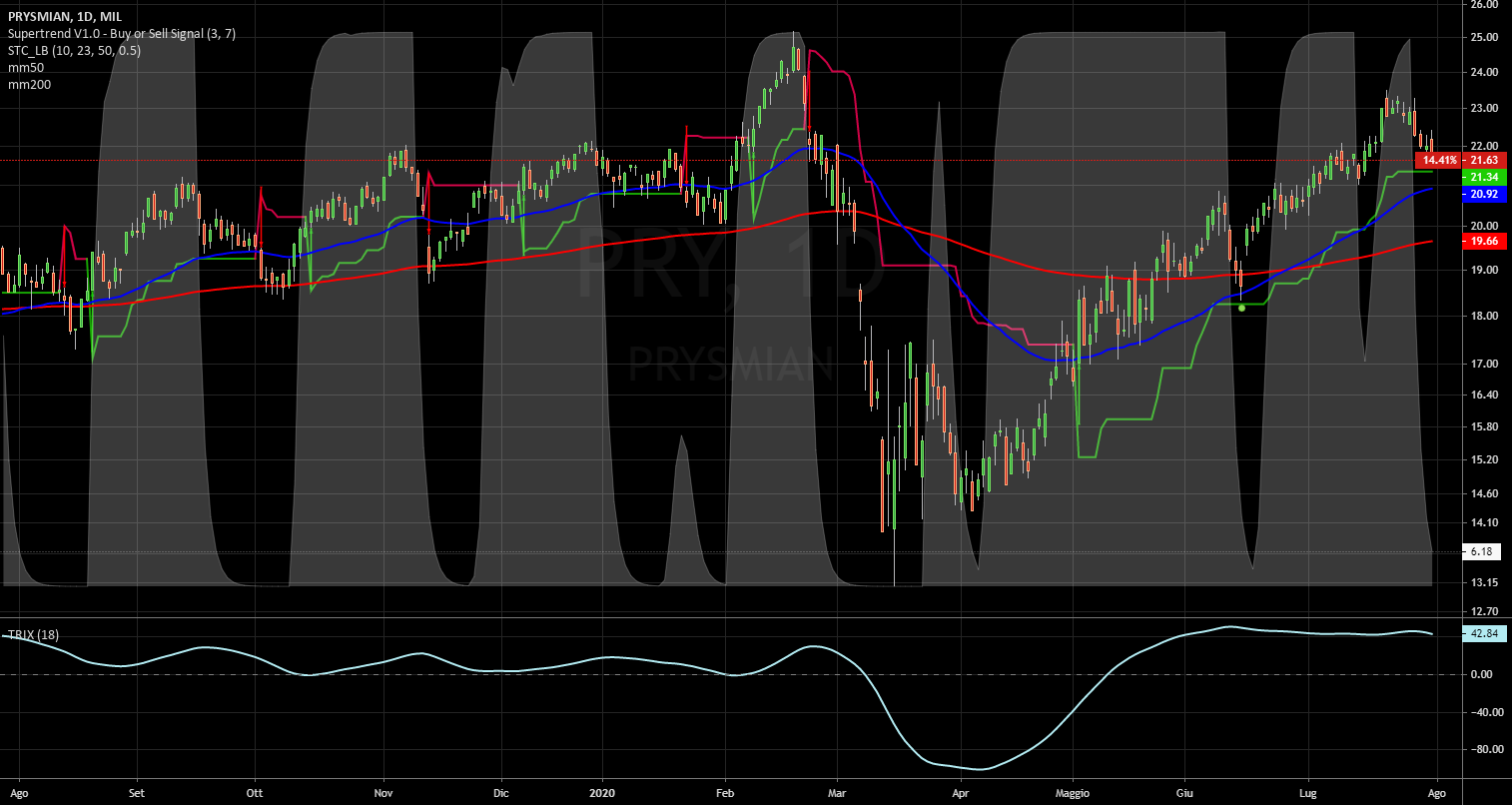Select the Supertrend V1.0 indicator legend
The width and height of the screenshot is (1512, 805).
click(122, 33)
